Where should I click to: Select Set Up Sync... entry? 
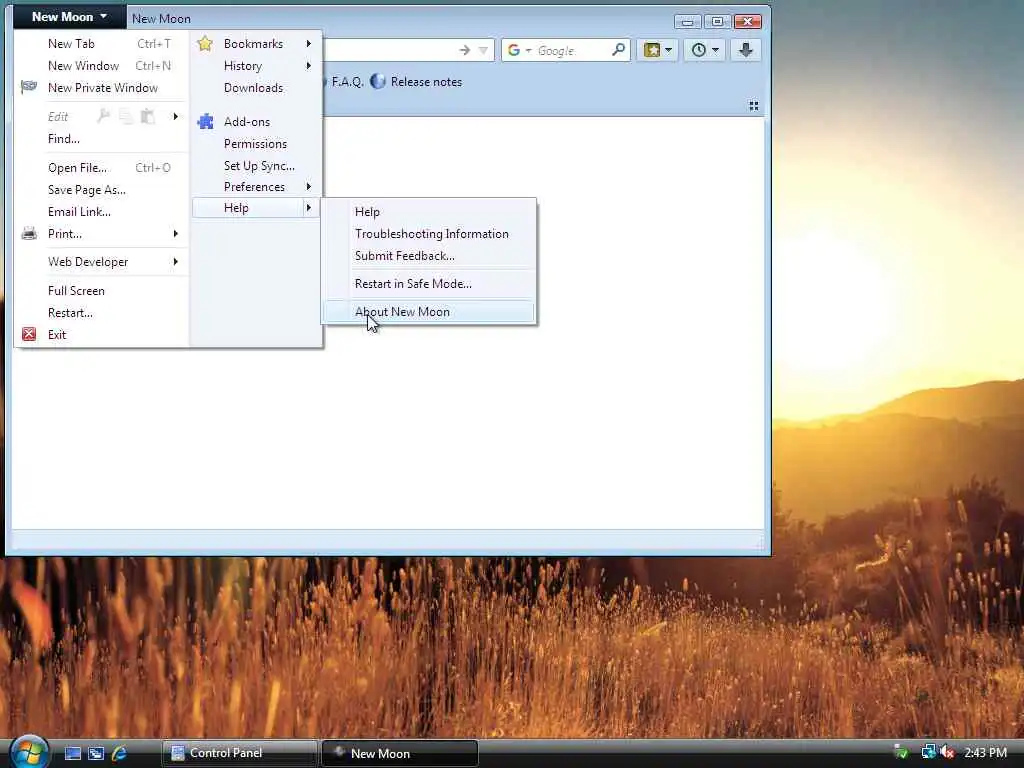[259, 166]
